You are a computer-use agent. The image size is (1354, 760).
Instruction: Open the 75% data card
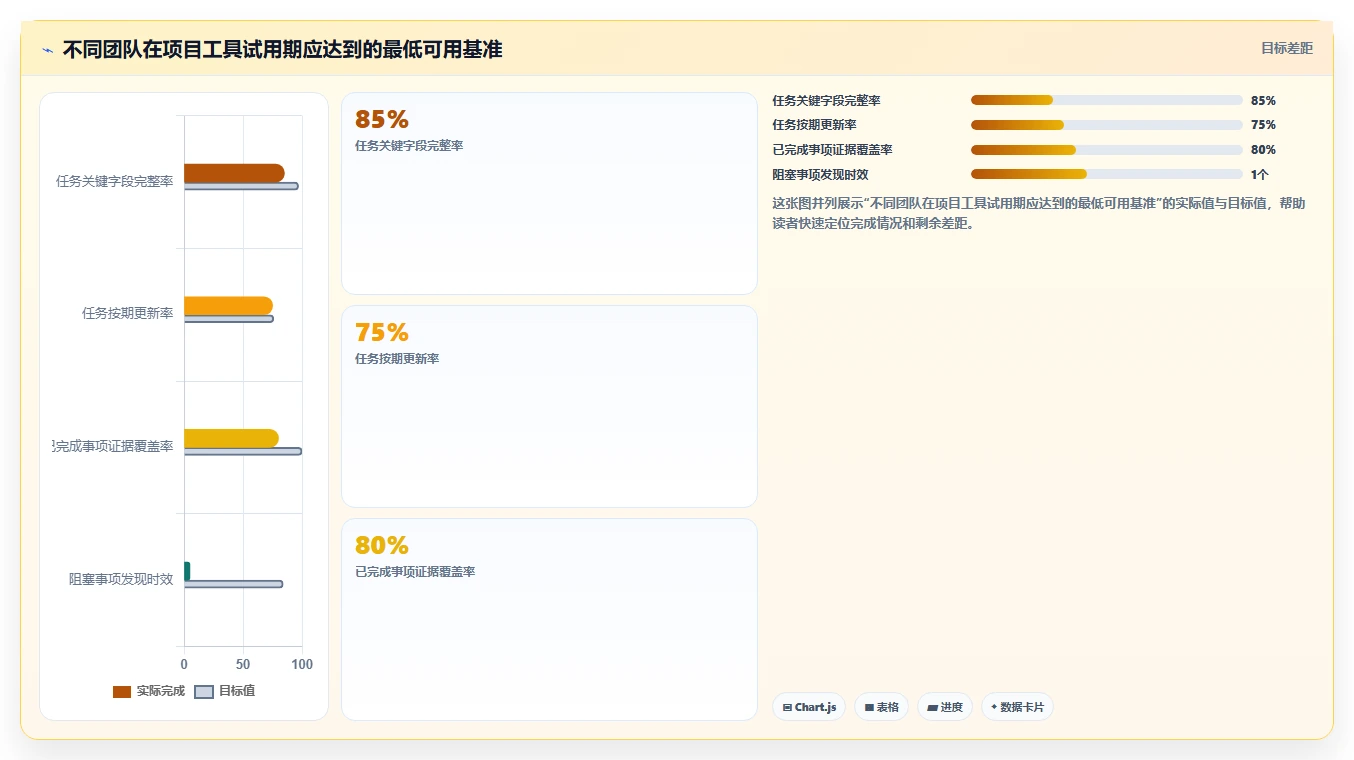pyautogui.click(x=549, y=407)
